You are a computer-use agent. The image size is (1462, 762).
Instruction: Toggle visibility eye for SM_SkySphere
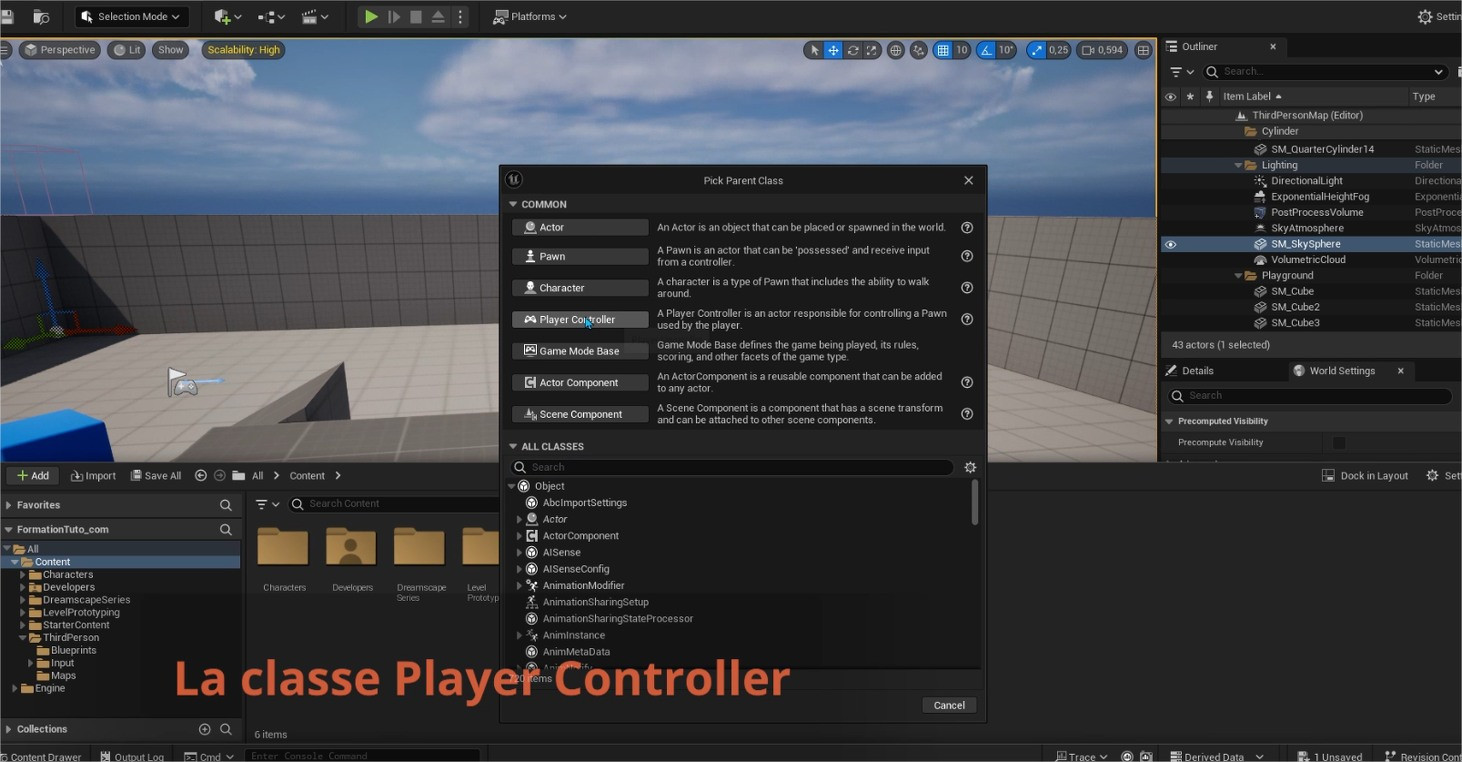pyautogui.click(x=1170, y=244)
